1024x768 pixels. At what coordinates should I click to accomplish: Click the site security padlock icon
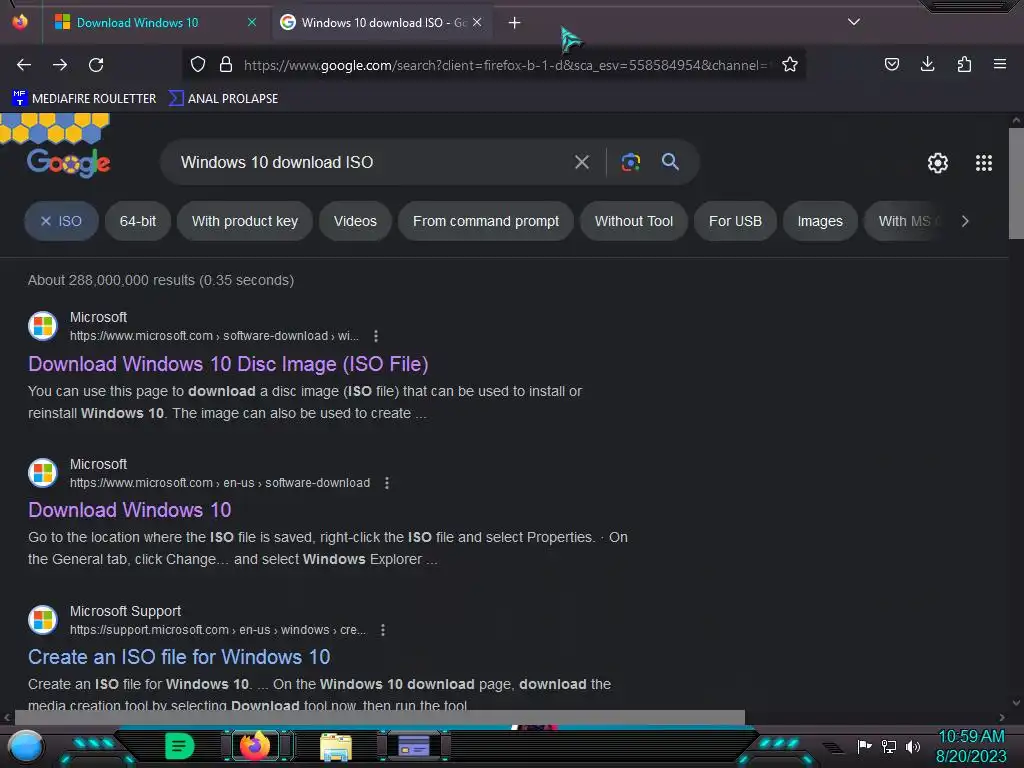pos(226,64)
